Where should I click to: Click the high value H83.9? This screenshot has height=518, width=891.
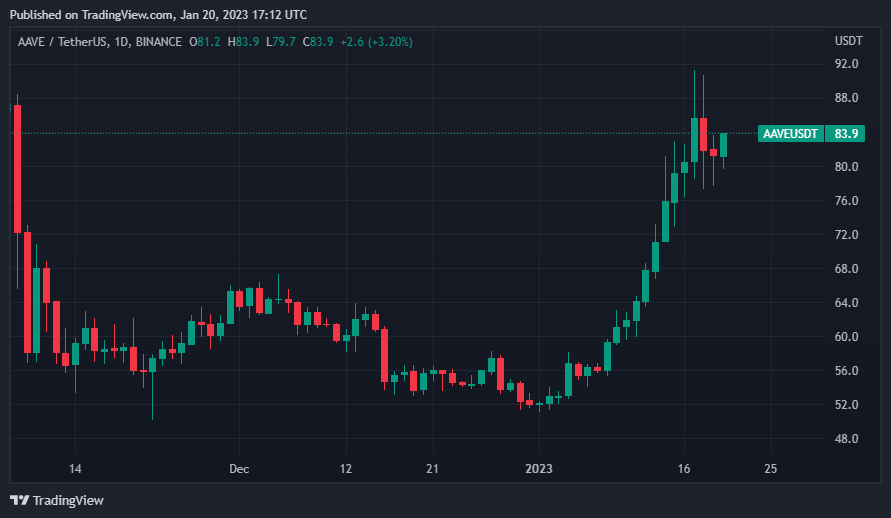pos(243,42)
